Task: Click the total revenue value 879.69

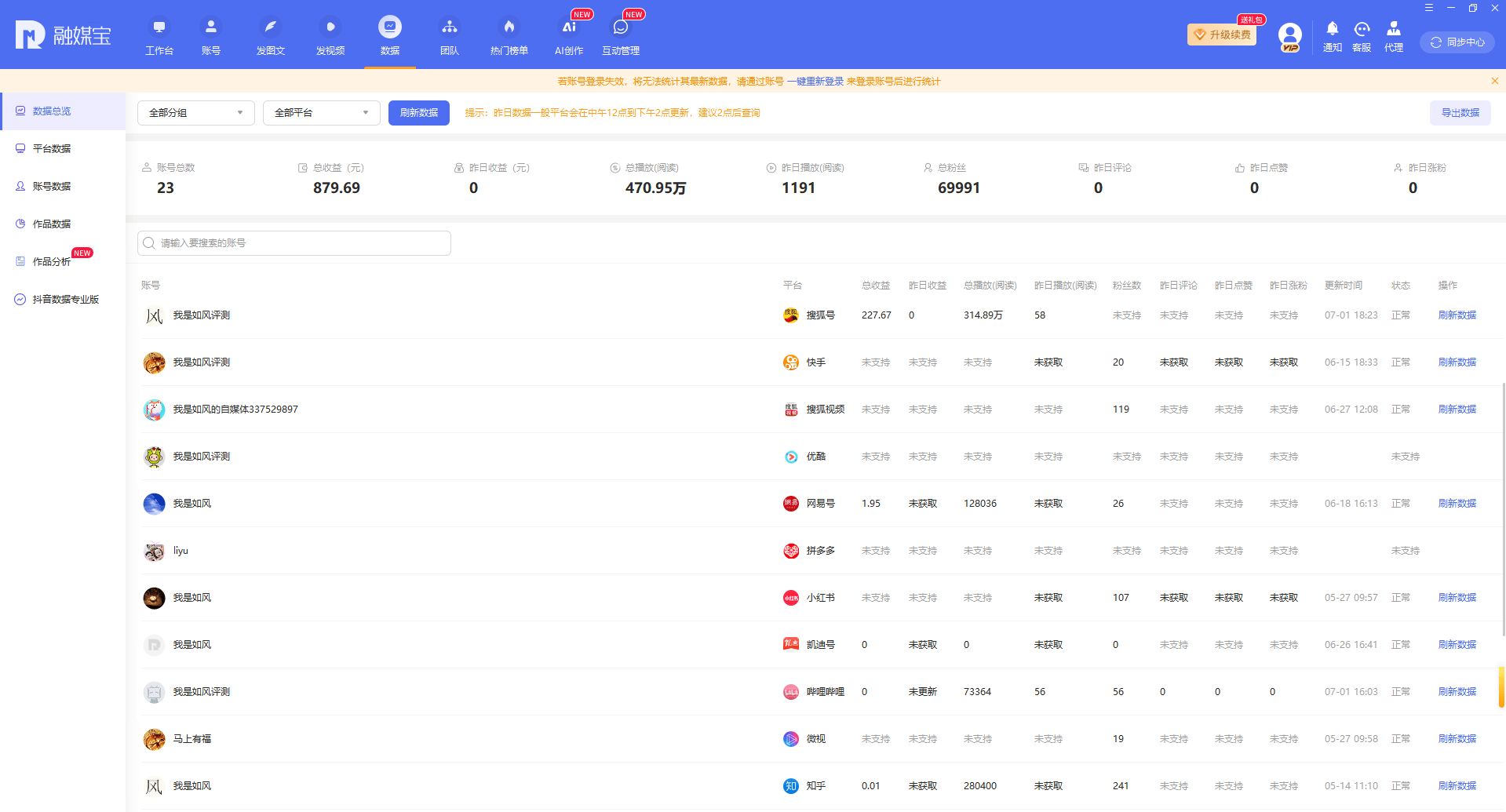Action: tap(337, 188)
